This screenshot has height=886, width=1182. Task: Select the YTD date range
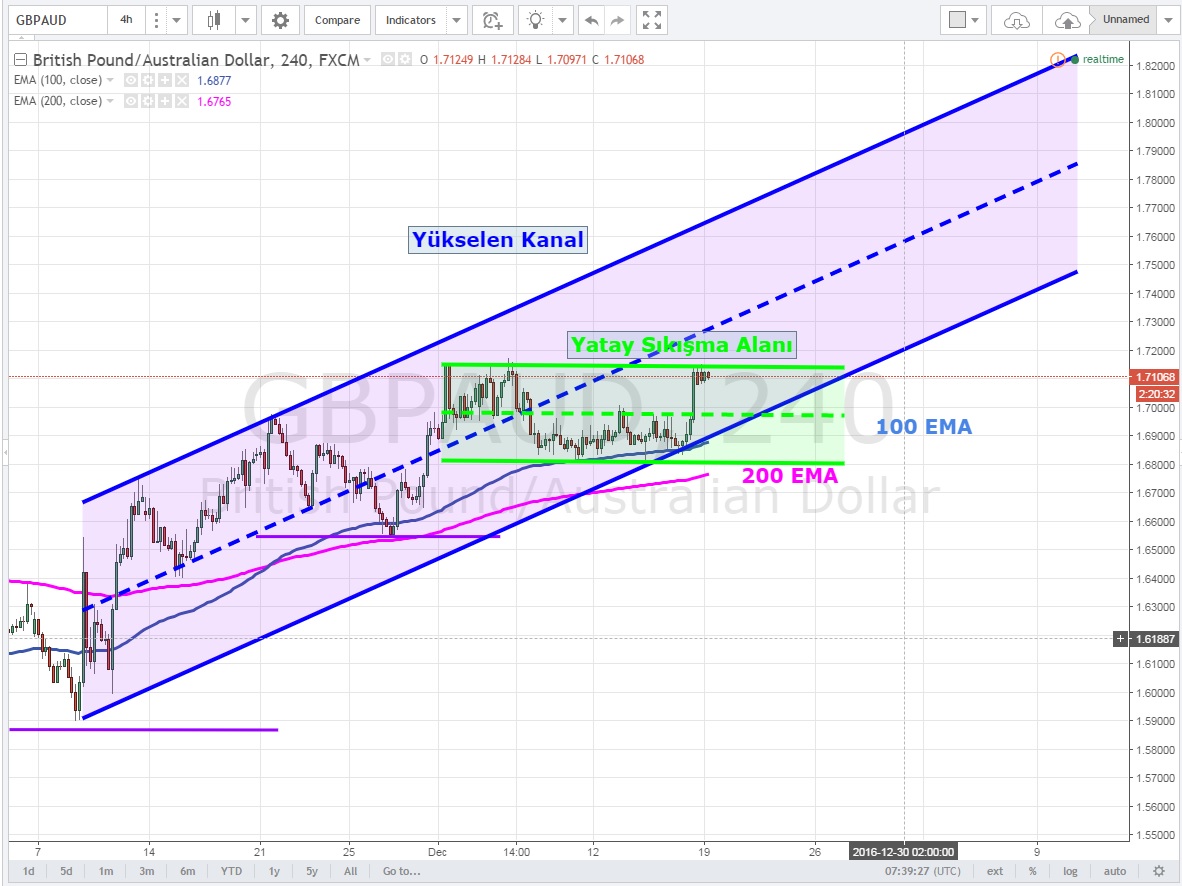(x=231, y=871)
